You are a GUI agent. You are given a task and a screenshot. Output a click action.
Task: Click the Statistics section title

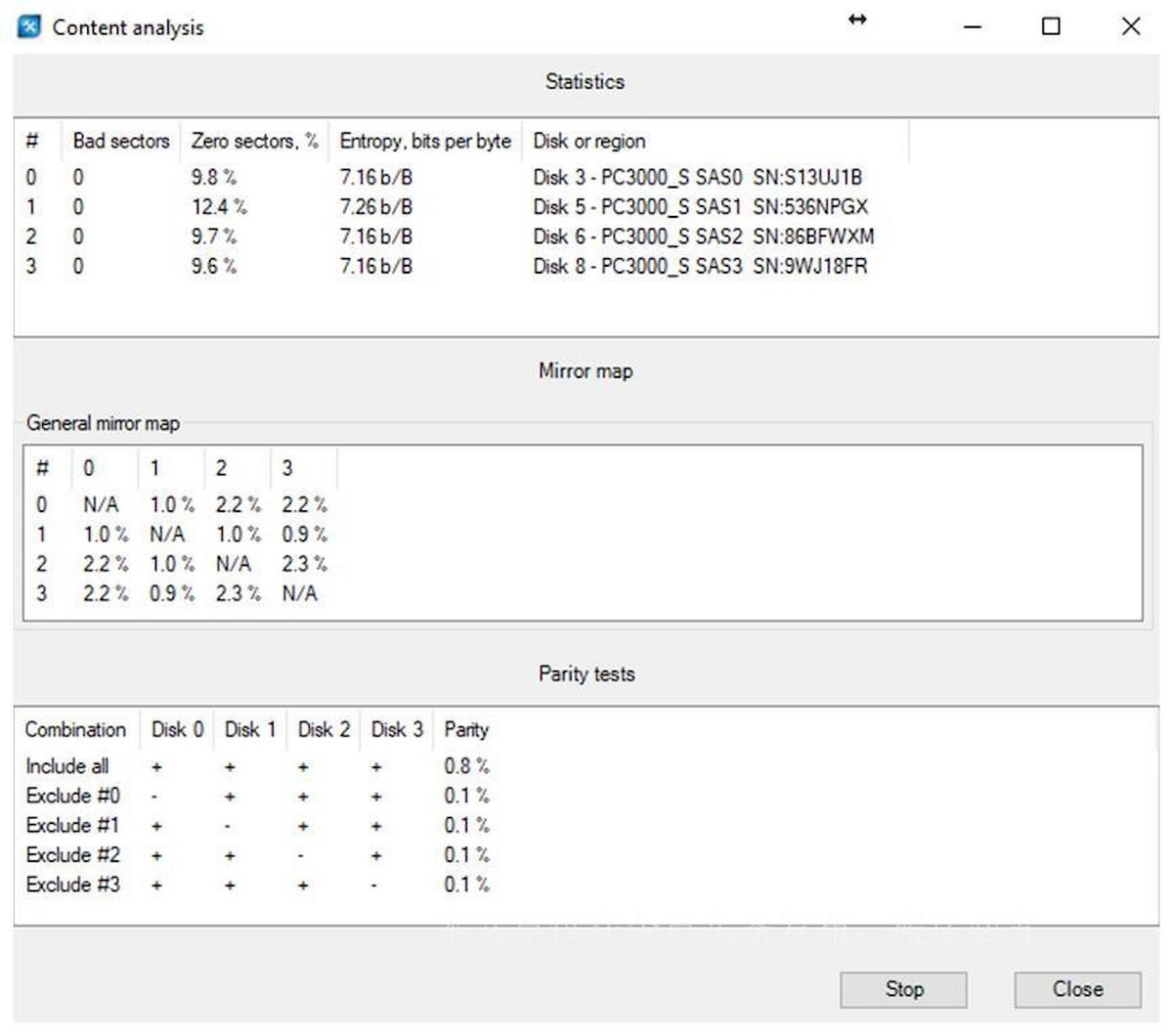585,82
